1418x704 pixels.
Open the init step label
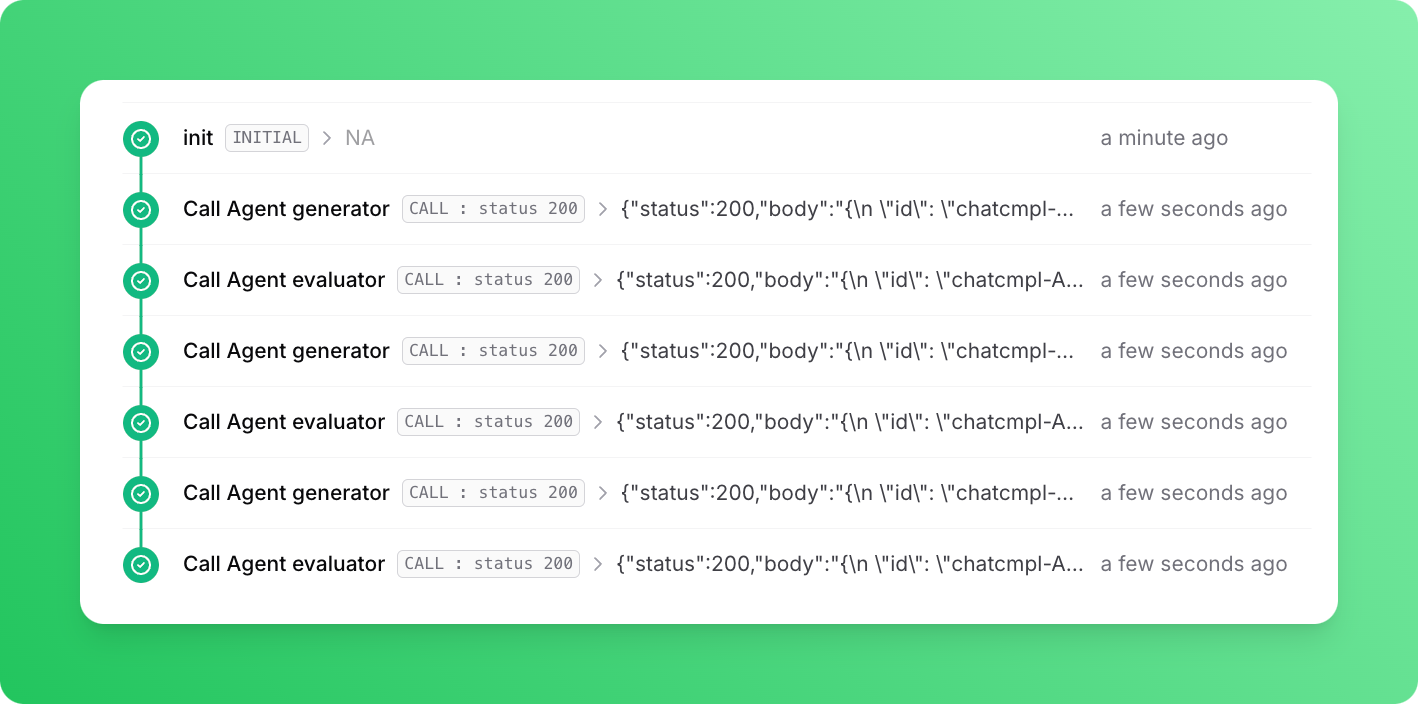pos(198,138)
